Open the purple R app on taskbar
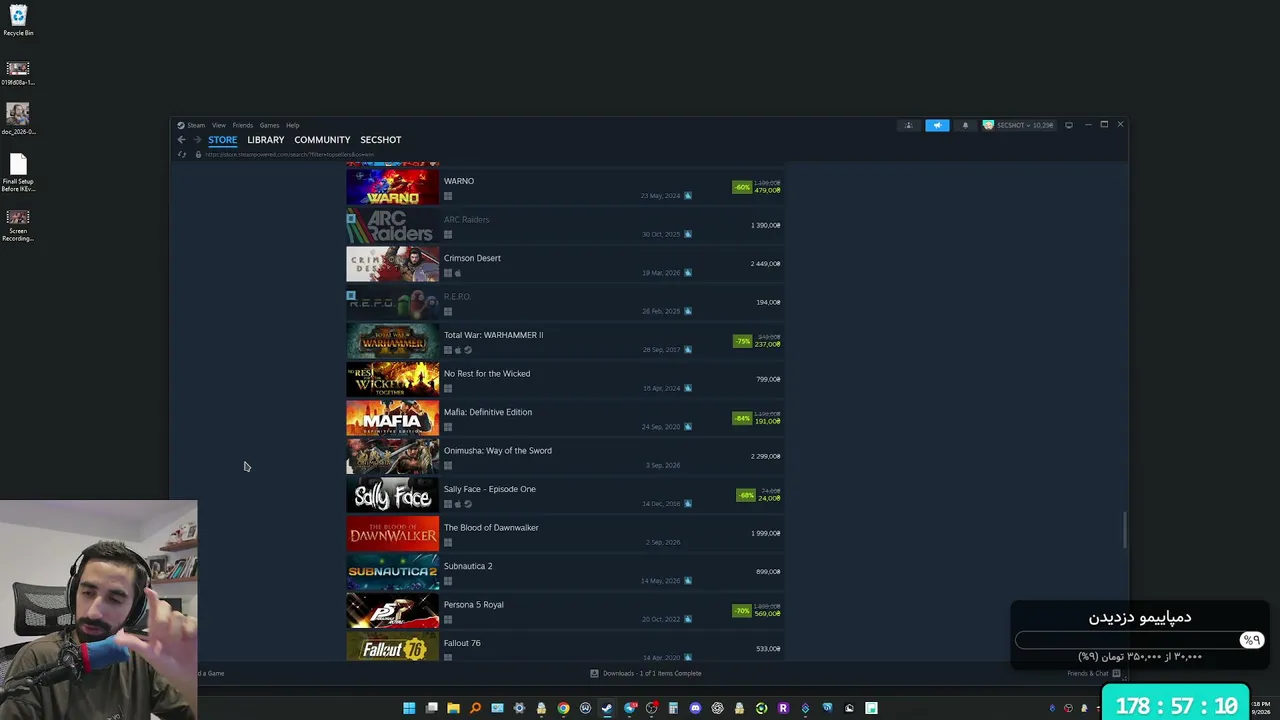 (x=783, y=708)
